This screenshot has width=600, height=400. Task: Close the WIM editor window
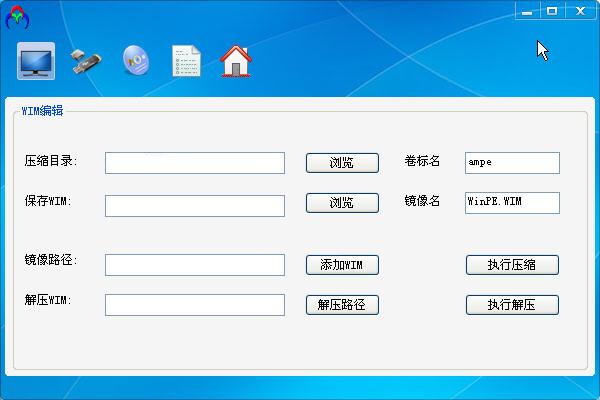[x=578, y=11]
